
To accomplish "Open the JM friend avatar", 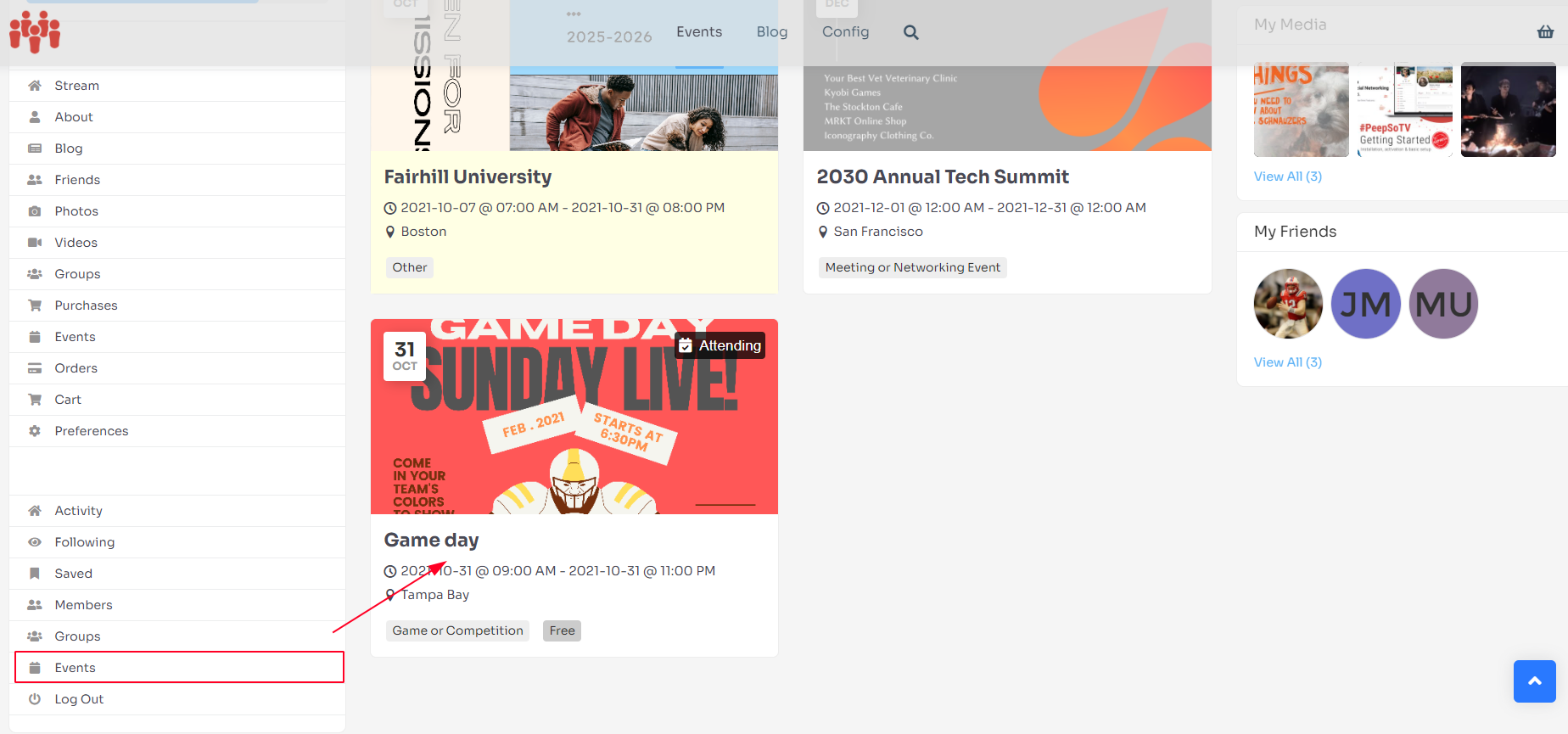I will (1366, 304).
